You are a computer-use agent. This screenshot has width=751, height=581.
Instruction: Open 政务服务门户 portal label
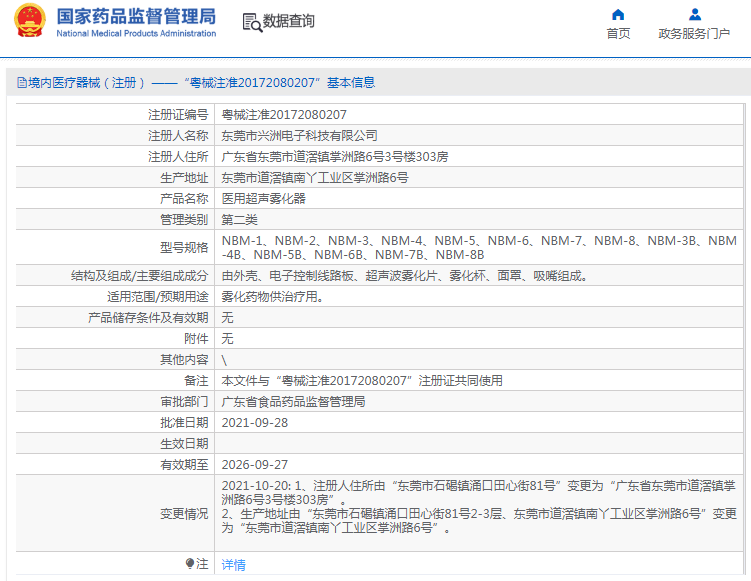694,34
